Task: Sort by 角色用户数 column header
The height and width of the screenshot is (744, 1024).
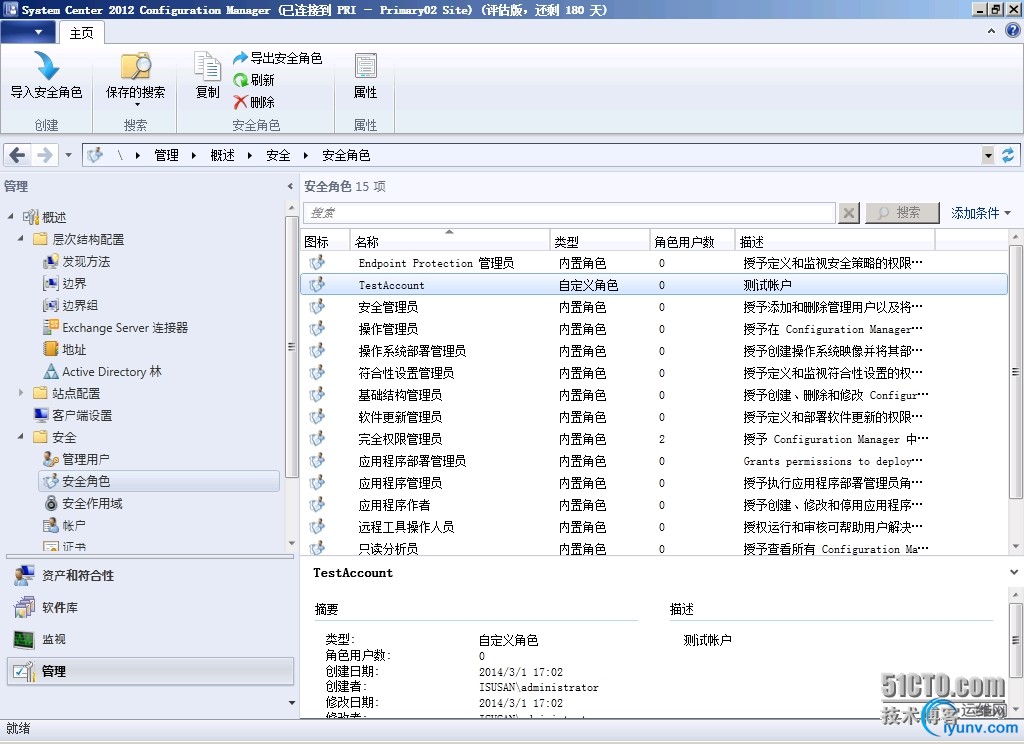Action: click(x=692, y=241)
